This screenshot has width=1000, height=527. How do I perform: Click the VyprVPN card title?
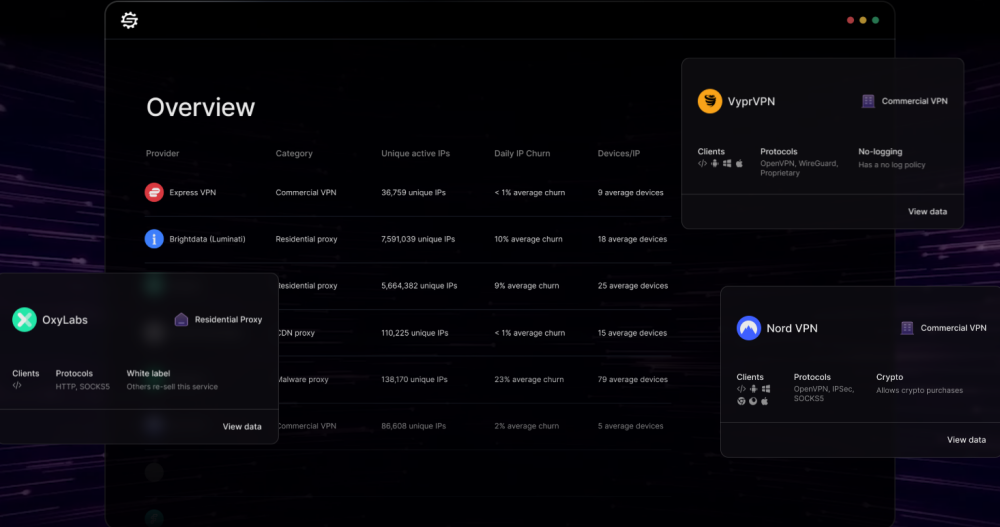pos(751,101)
